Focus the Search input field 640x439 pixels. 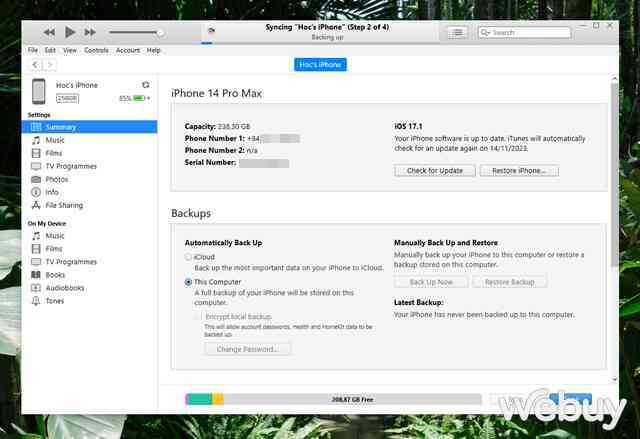(x=524, y=33)
